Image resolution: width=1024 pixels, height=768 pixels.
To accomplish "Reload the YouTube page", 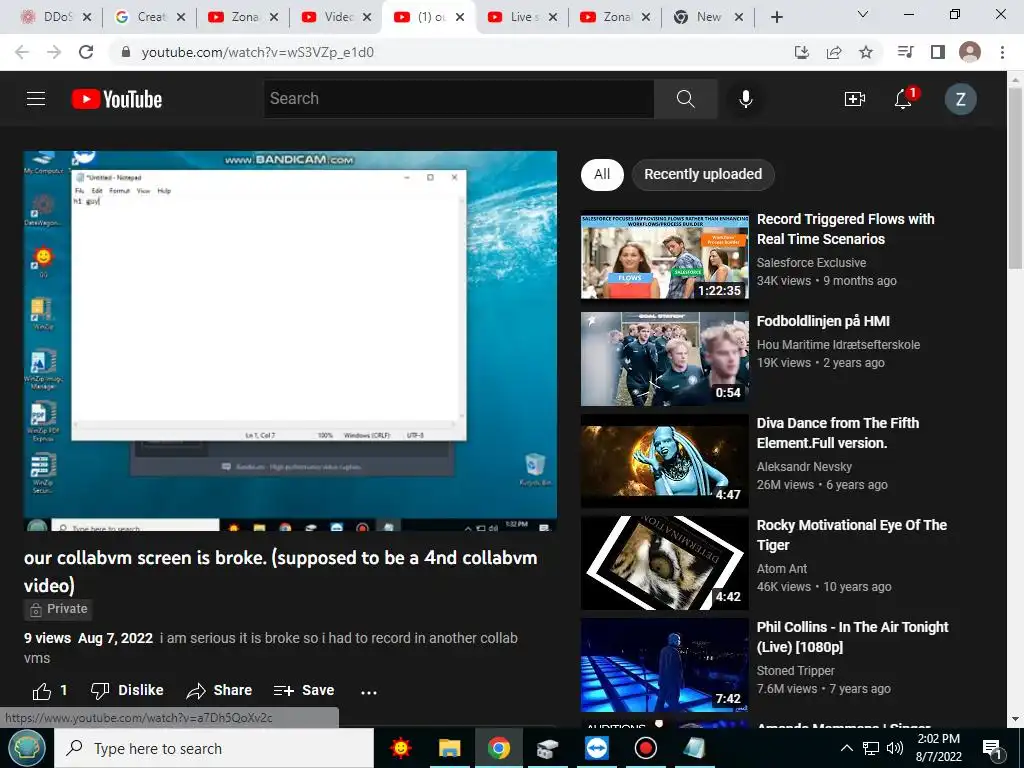I will click(86, 52).
